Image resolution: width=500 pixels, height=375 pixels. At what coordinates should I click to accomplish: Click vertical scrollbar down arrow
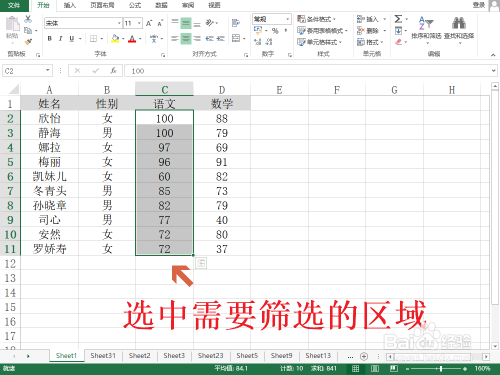pyautogui.click(x=495, y=346)
